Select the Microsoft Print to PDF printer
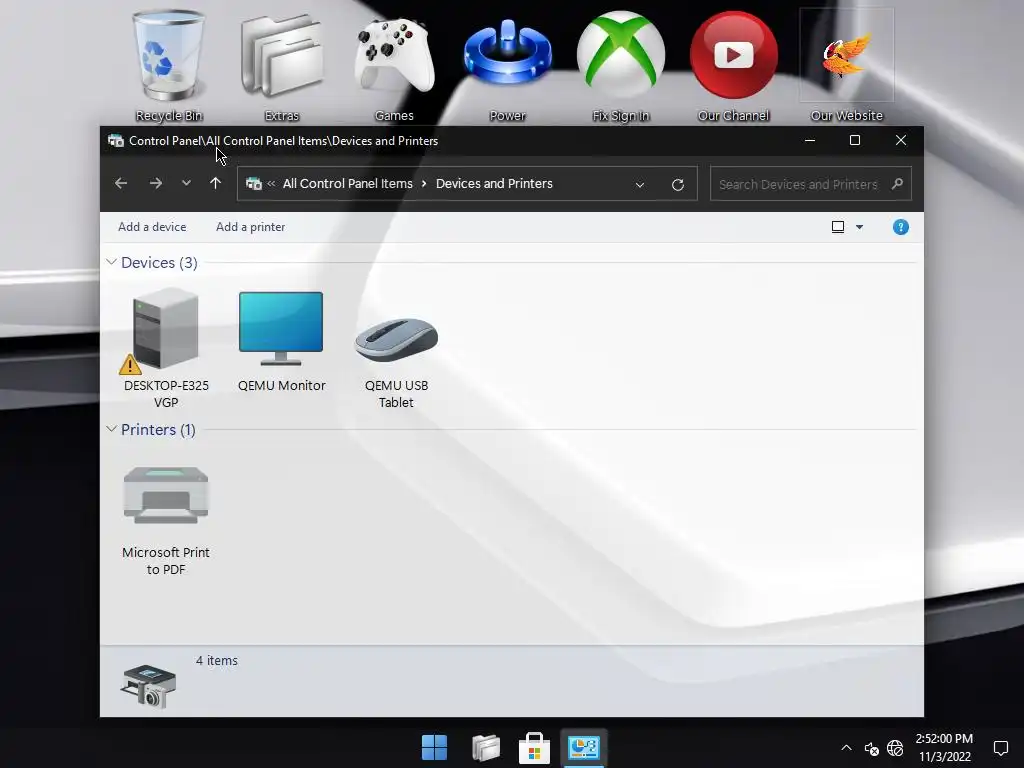 point(166,519)
